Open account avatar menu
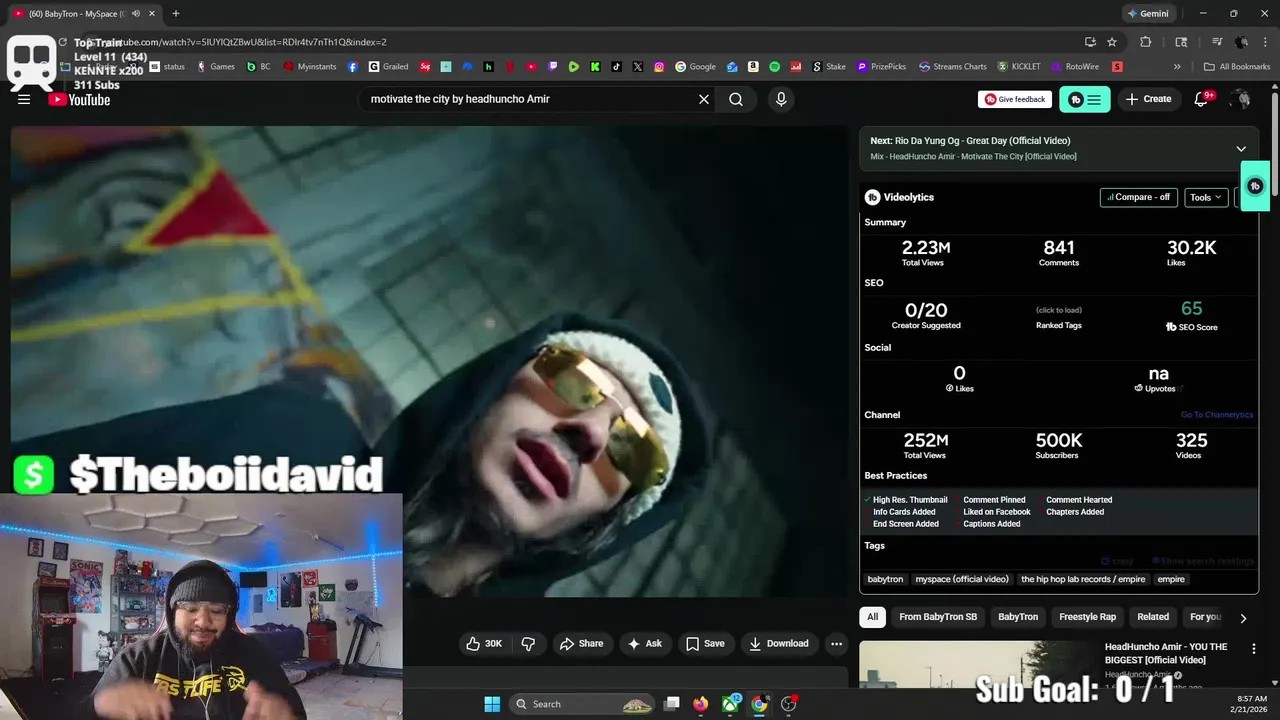The height and width of the screenshot is (720, 1280). click(1241, 99)
